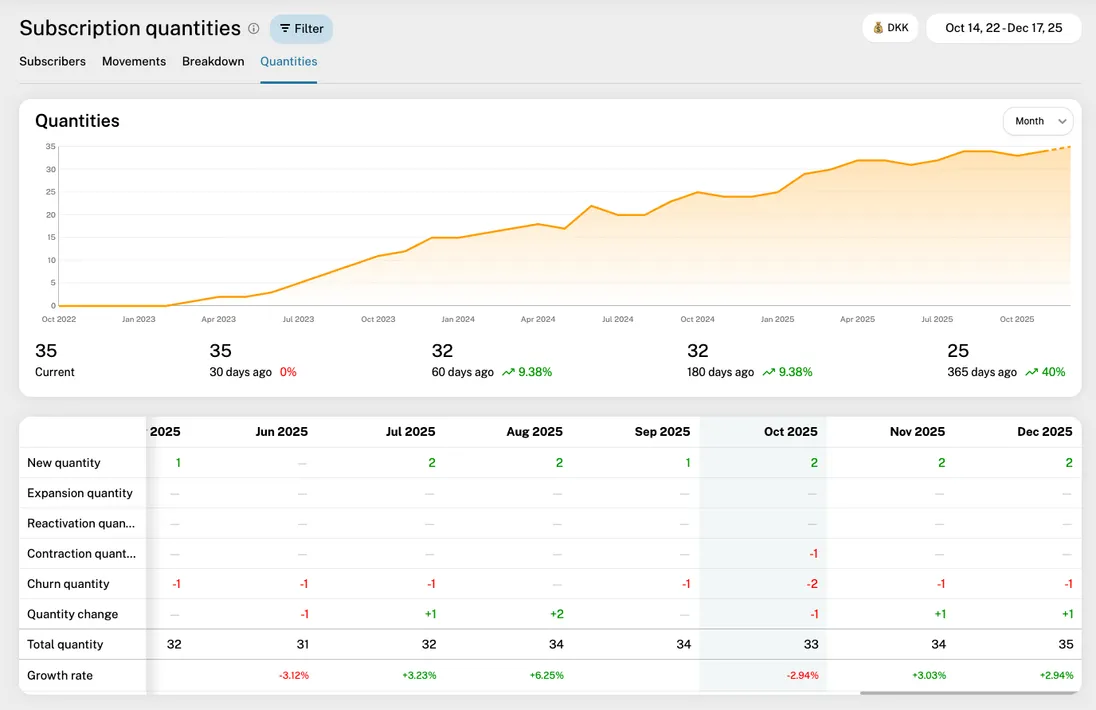The height and width of the screenshot is (710, 1096).
Task: Select the DKK currency button
Action: pos(890,27)
